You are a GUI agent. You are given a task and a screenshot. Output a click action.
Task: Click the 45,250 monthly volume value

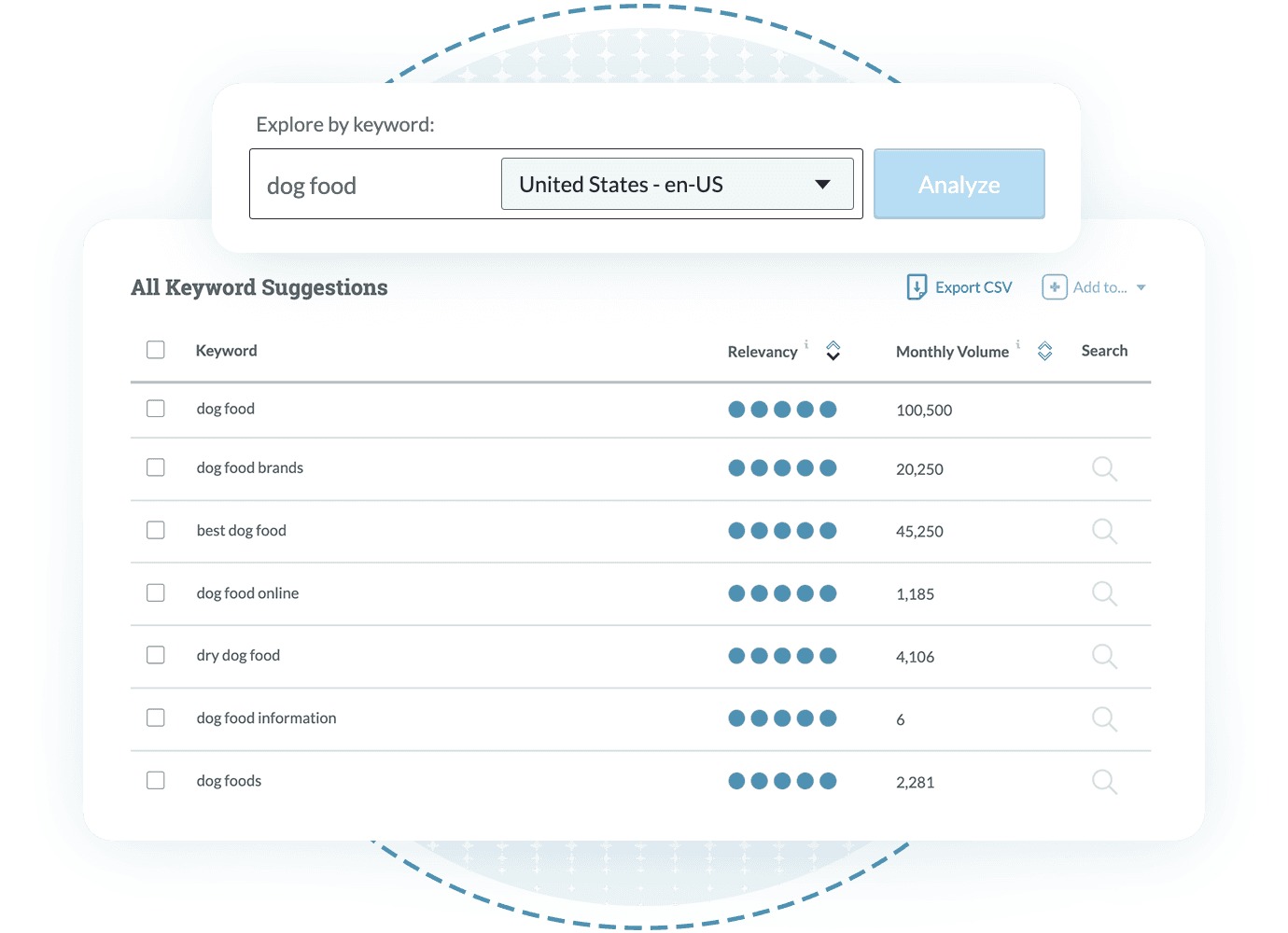(x=919, y=532)
